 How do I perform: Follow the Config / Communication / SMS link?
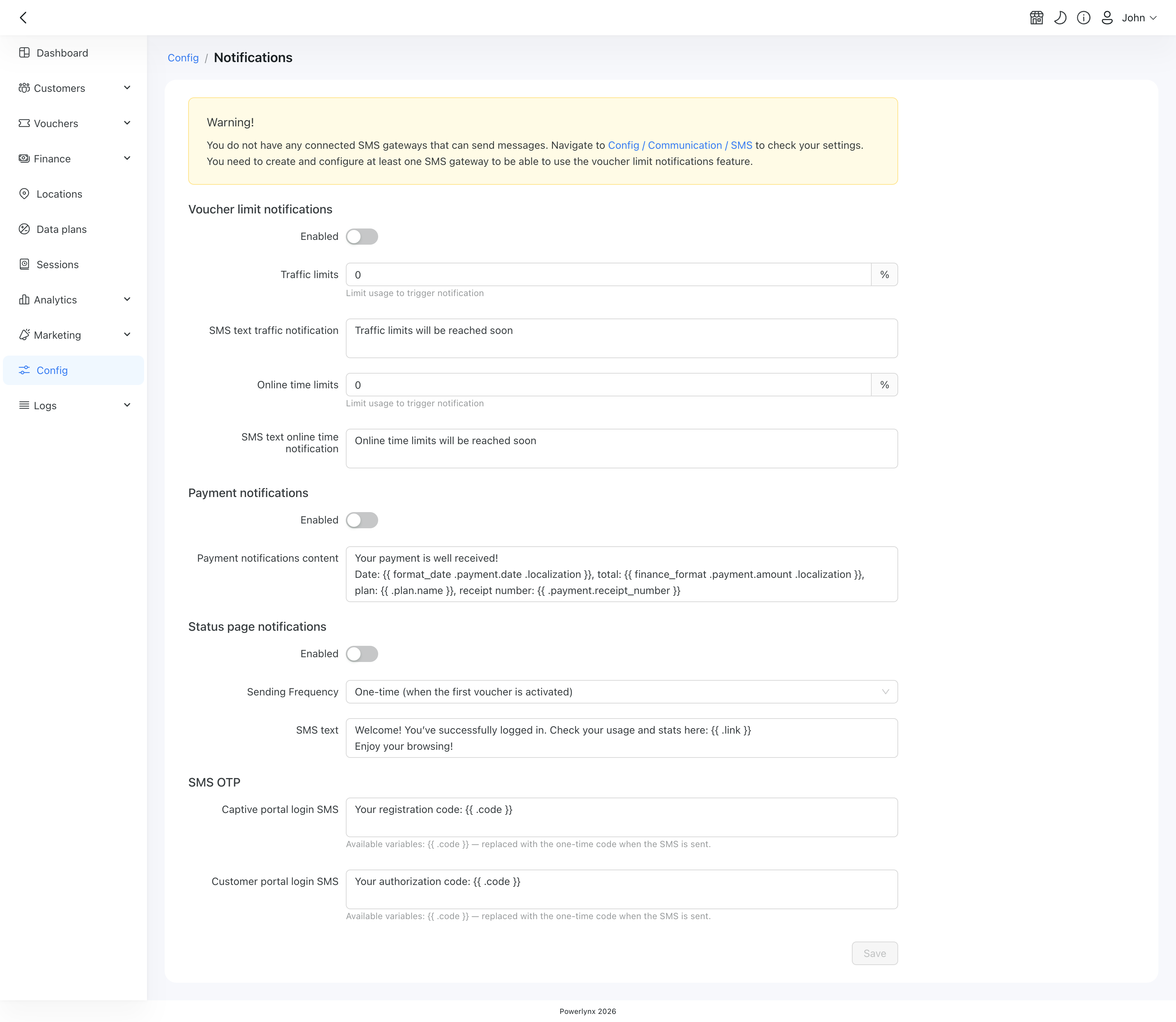pos(680,145)
